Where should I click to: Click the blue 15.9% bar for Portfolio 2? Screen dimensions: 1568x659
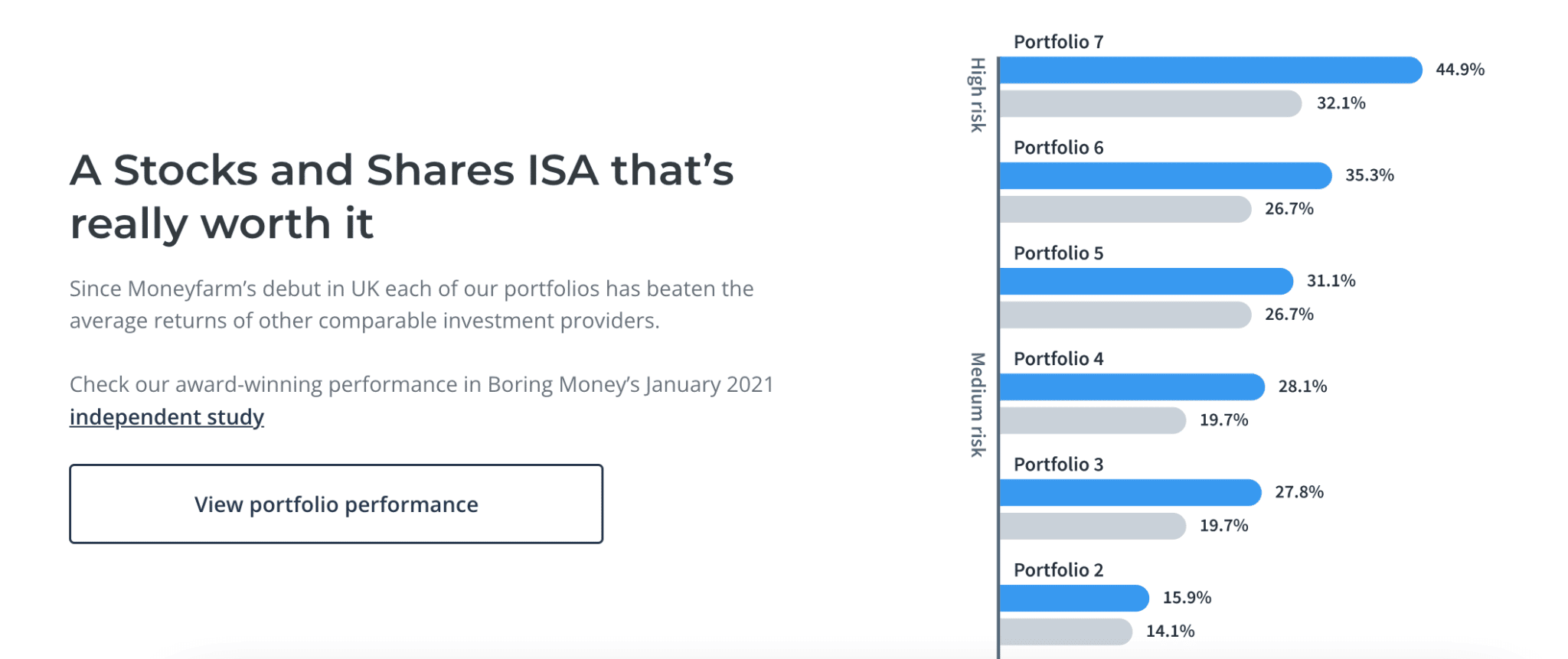click(x=1072, y=598)
